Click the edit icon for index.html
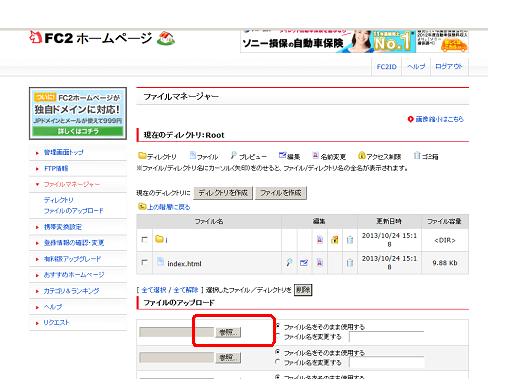This screenshot has width=512, height=386. click(x=304, y=263)
